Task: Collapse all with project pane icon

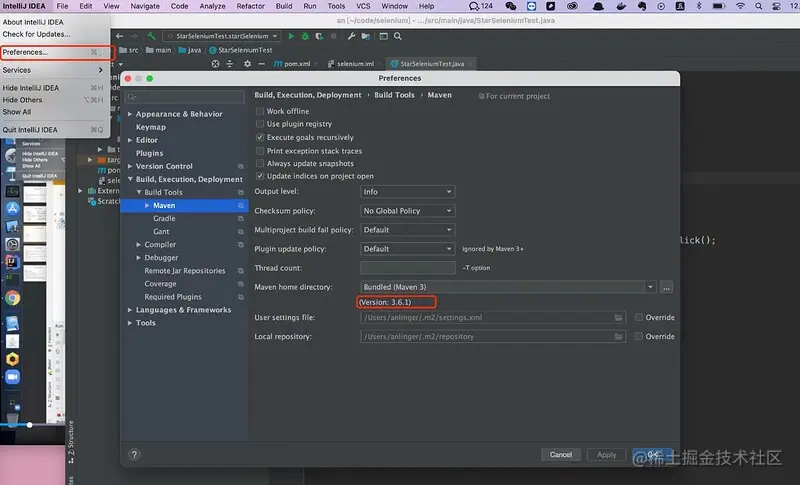Action: [230, 64]
